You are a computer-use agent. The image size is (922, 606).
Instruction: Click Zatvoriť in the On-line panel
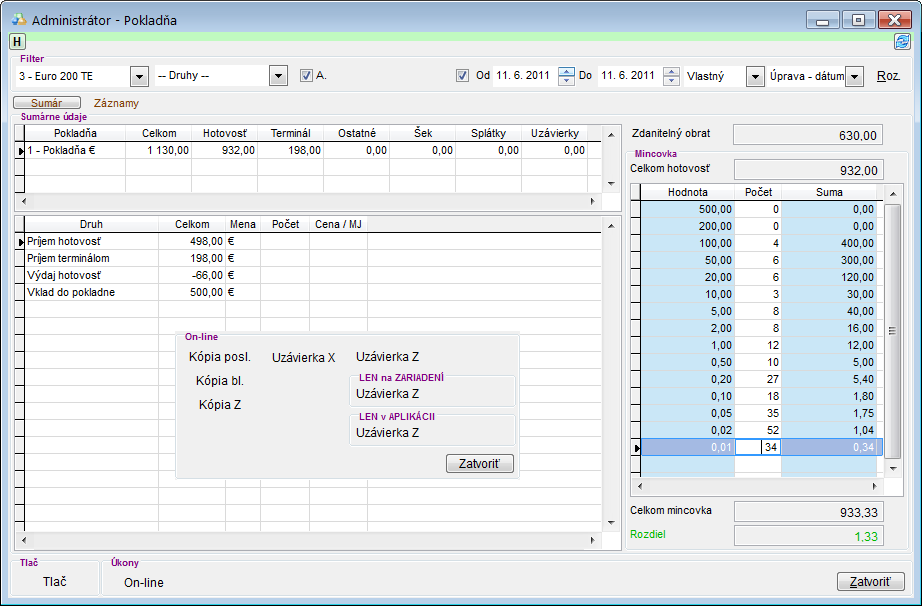coord(480,464)
